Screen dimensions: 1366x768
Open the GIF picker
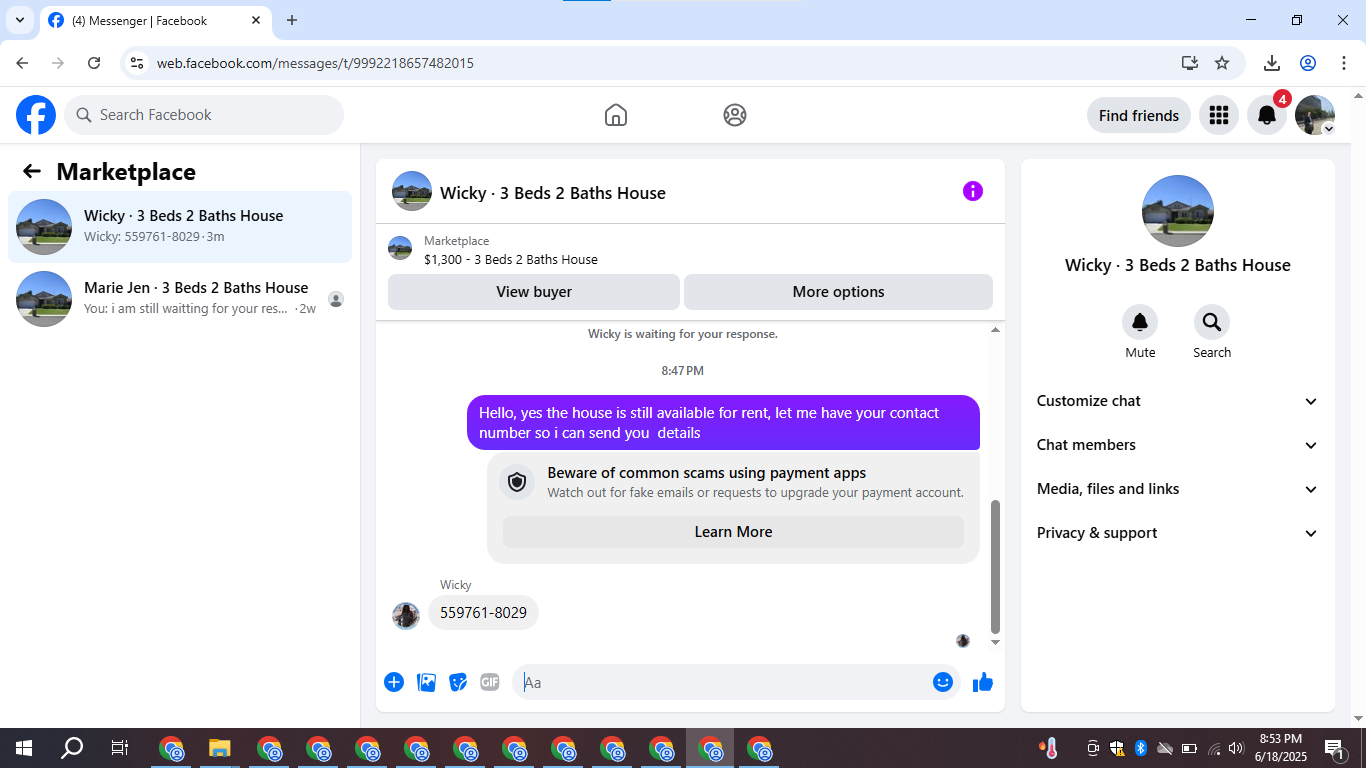pyautogui.click(x=490, y=682)
